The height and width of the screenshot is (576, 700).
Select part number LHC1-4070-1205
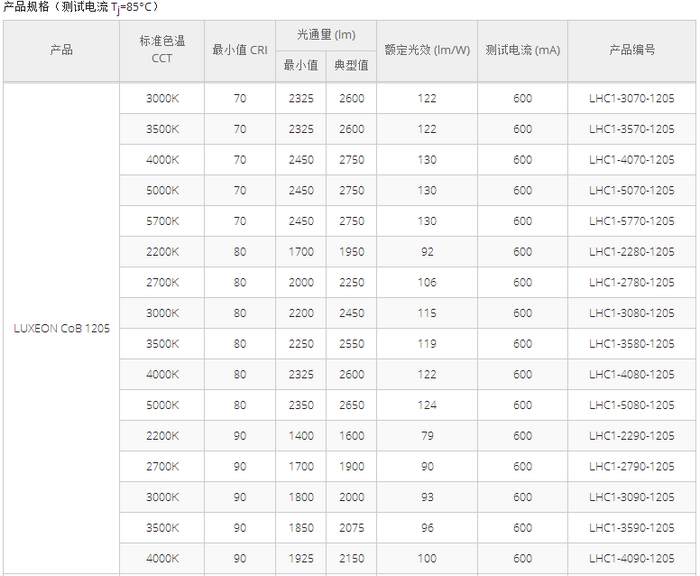point(632,160)
